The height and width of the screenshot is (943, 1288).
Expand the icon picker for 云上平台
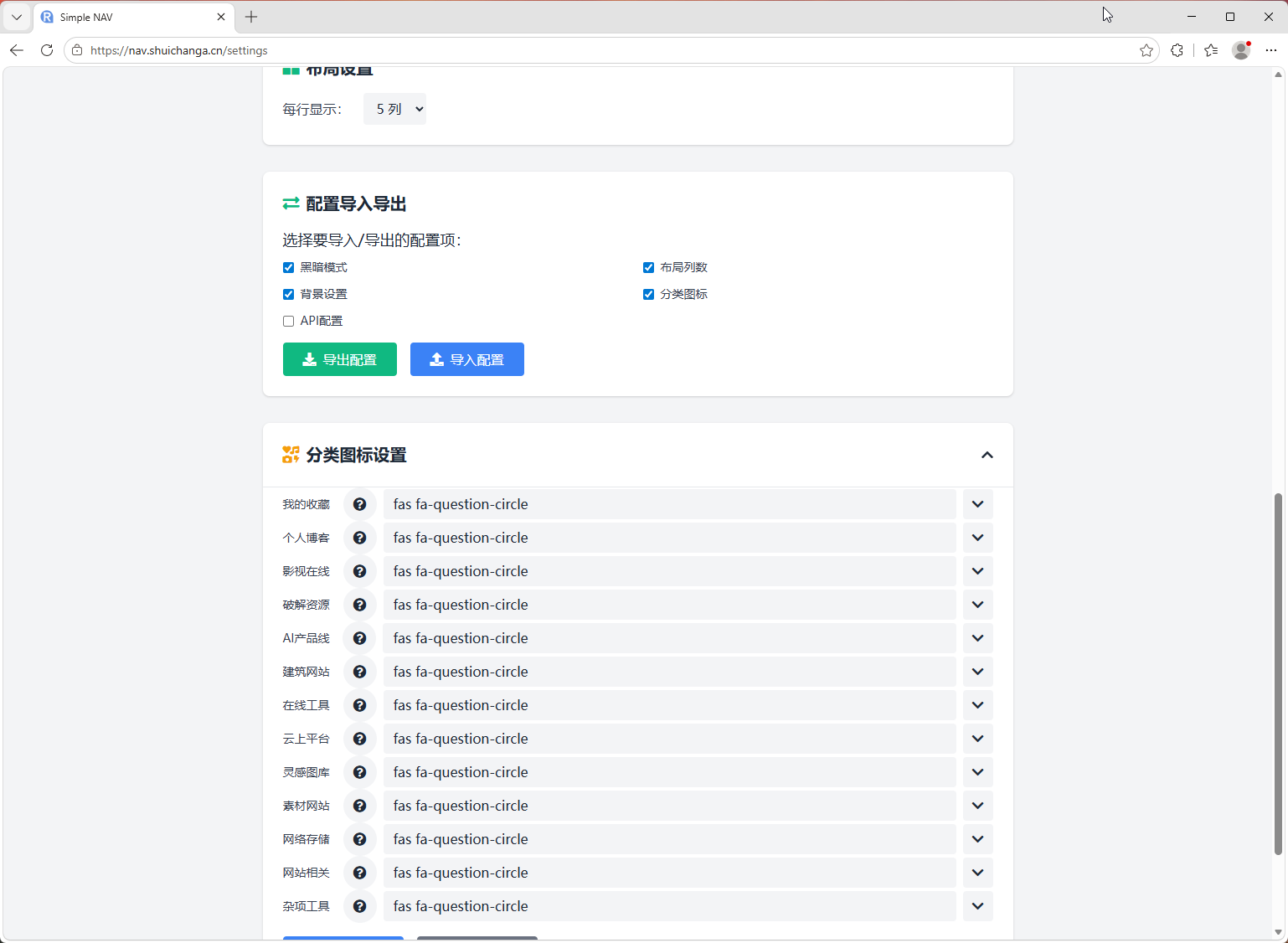[977, 739]
